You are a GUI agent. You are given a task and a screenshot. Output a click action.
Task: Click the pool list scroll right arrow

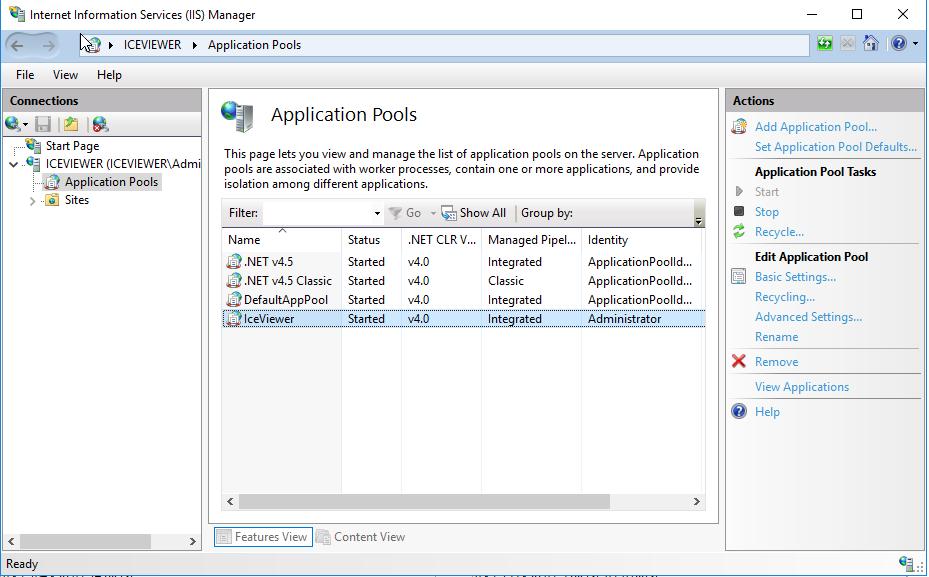697,502
